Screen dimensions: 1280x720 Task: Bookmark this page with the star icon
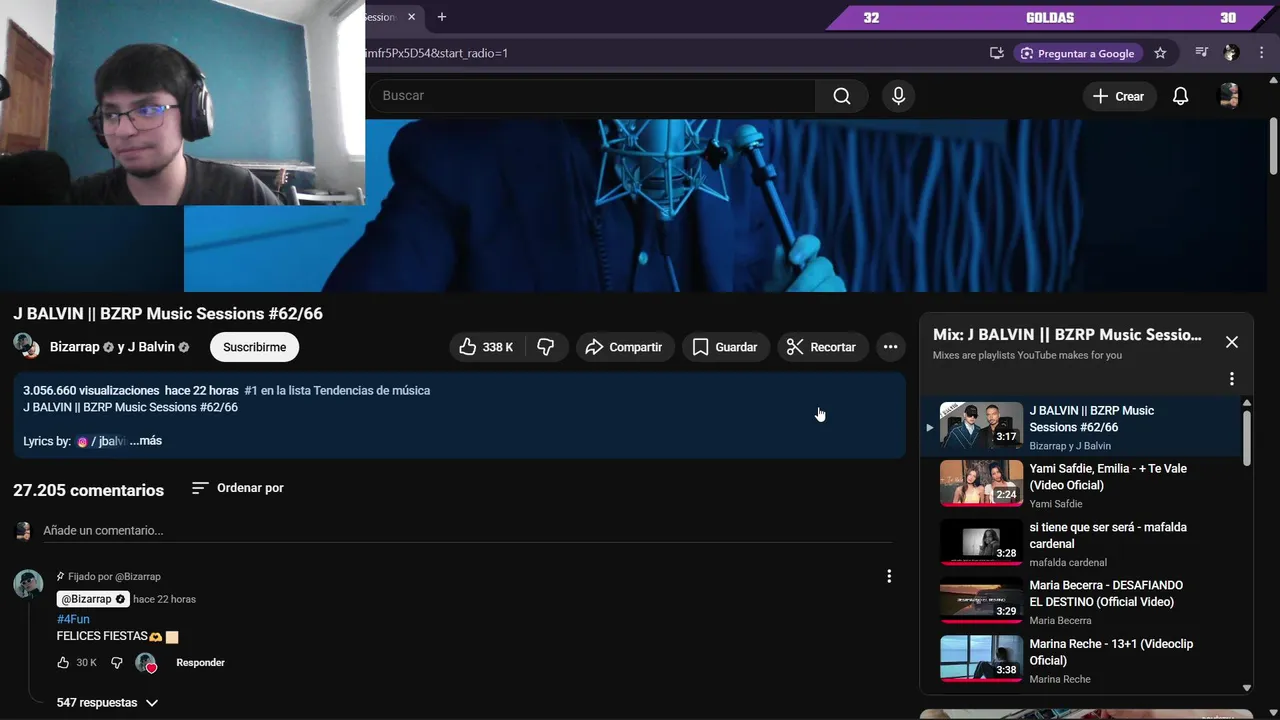coord(1160,53)
